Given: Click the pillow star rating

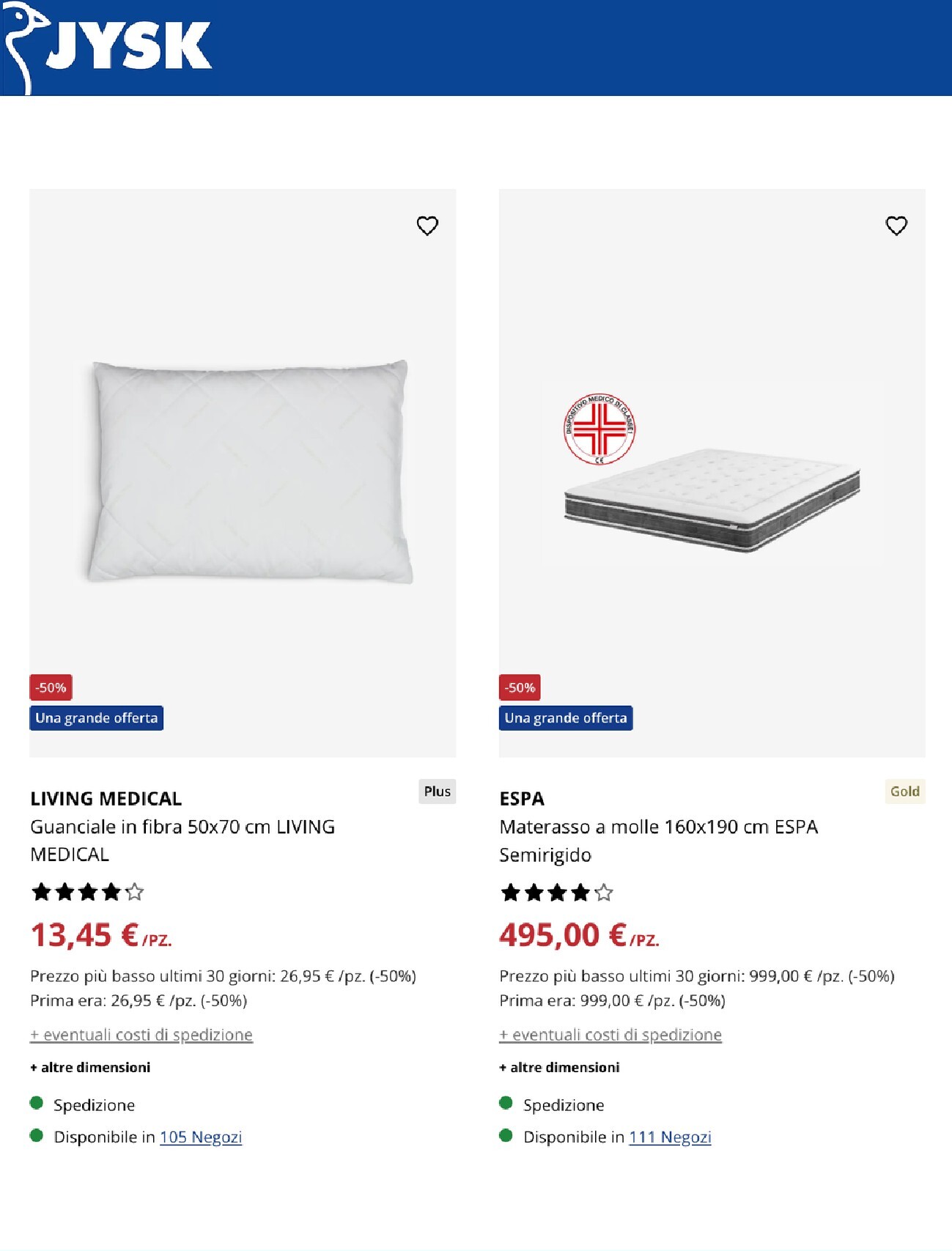Looking at the screenshot, I should click(87, 892).
